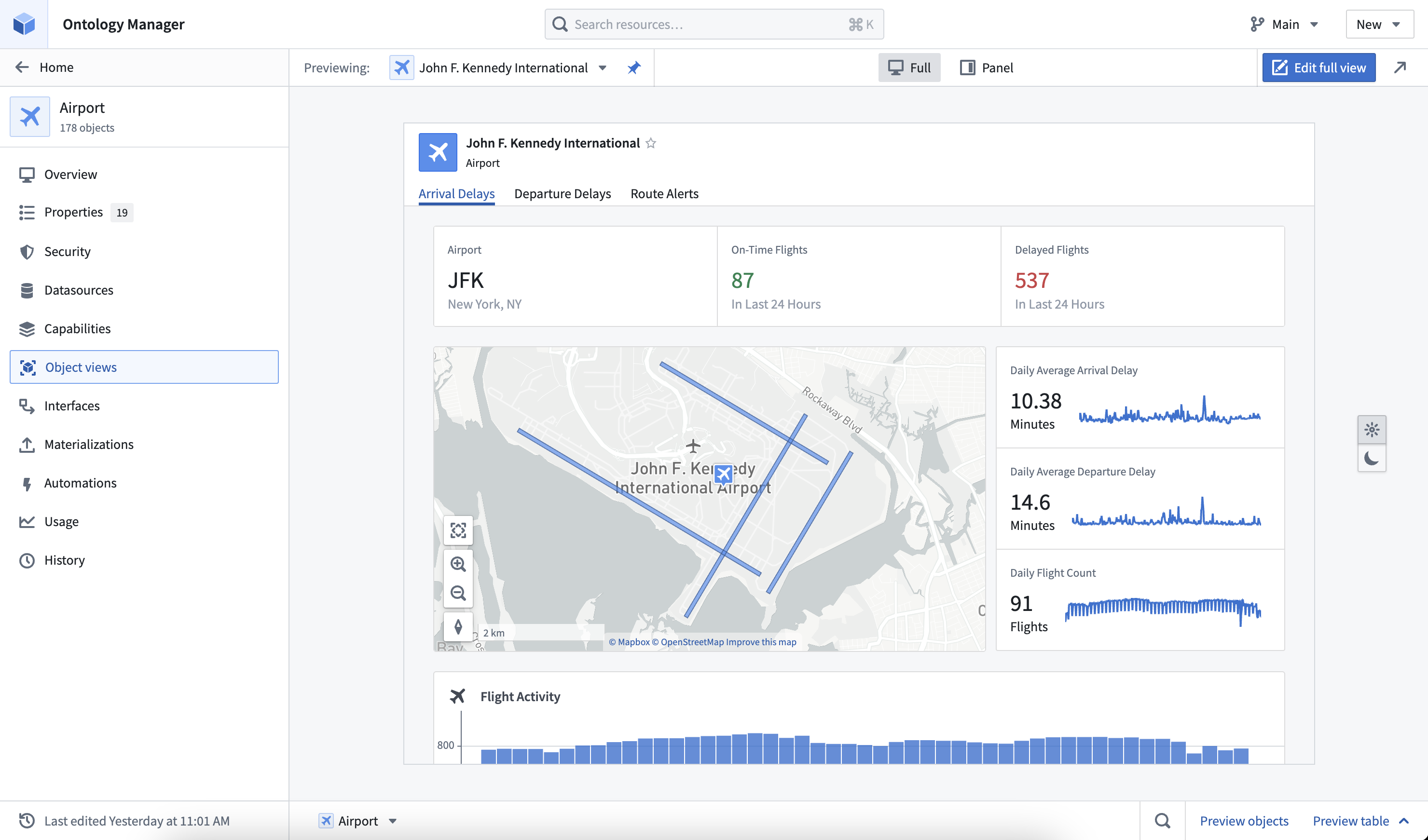Star John F. Kennedy International as favorite

[x=650, y=143]
